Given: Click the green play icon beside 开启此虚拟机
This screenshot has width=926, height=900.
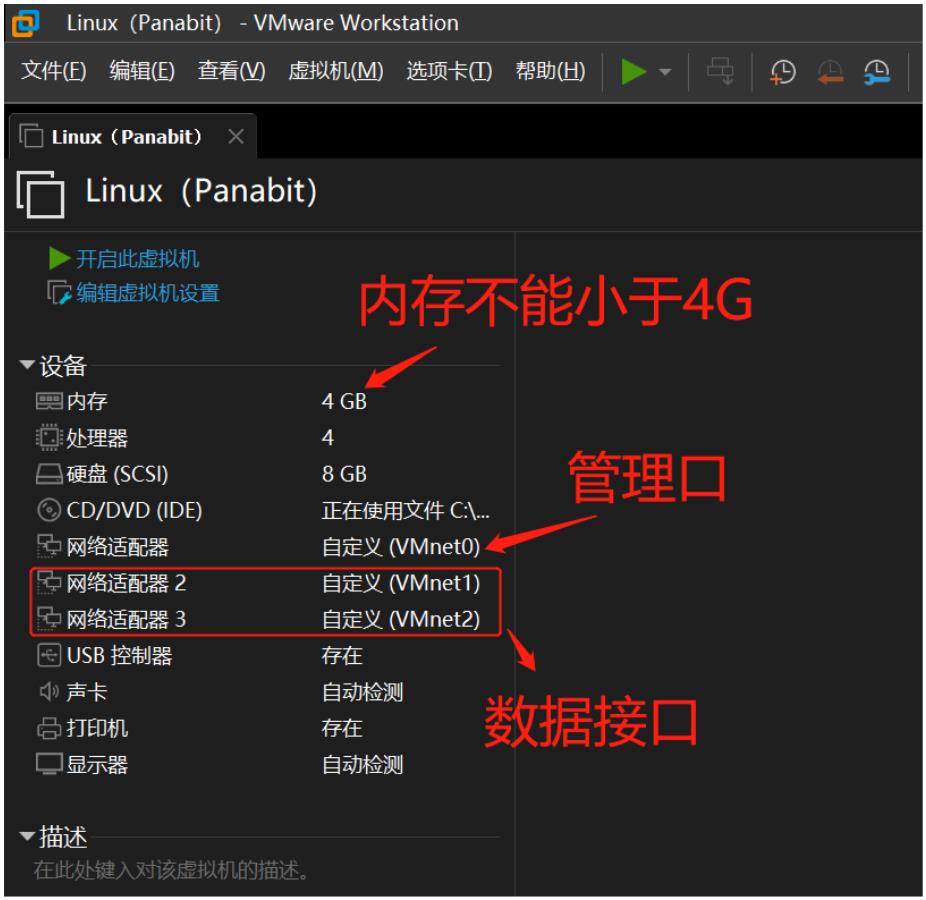Looking at the screenshot, I should [59, 258].
